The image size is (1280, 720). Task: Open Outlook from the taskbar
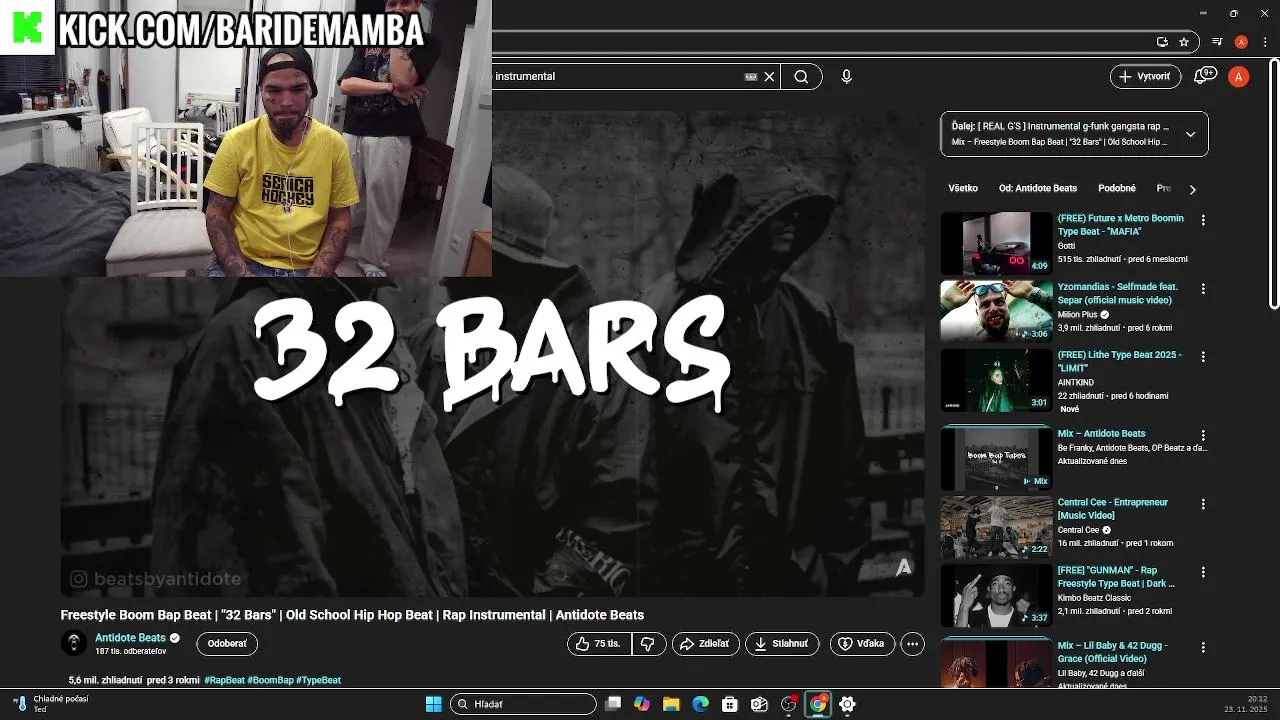point(759,704)
